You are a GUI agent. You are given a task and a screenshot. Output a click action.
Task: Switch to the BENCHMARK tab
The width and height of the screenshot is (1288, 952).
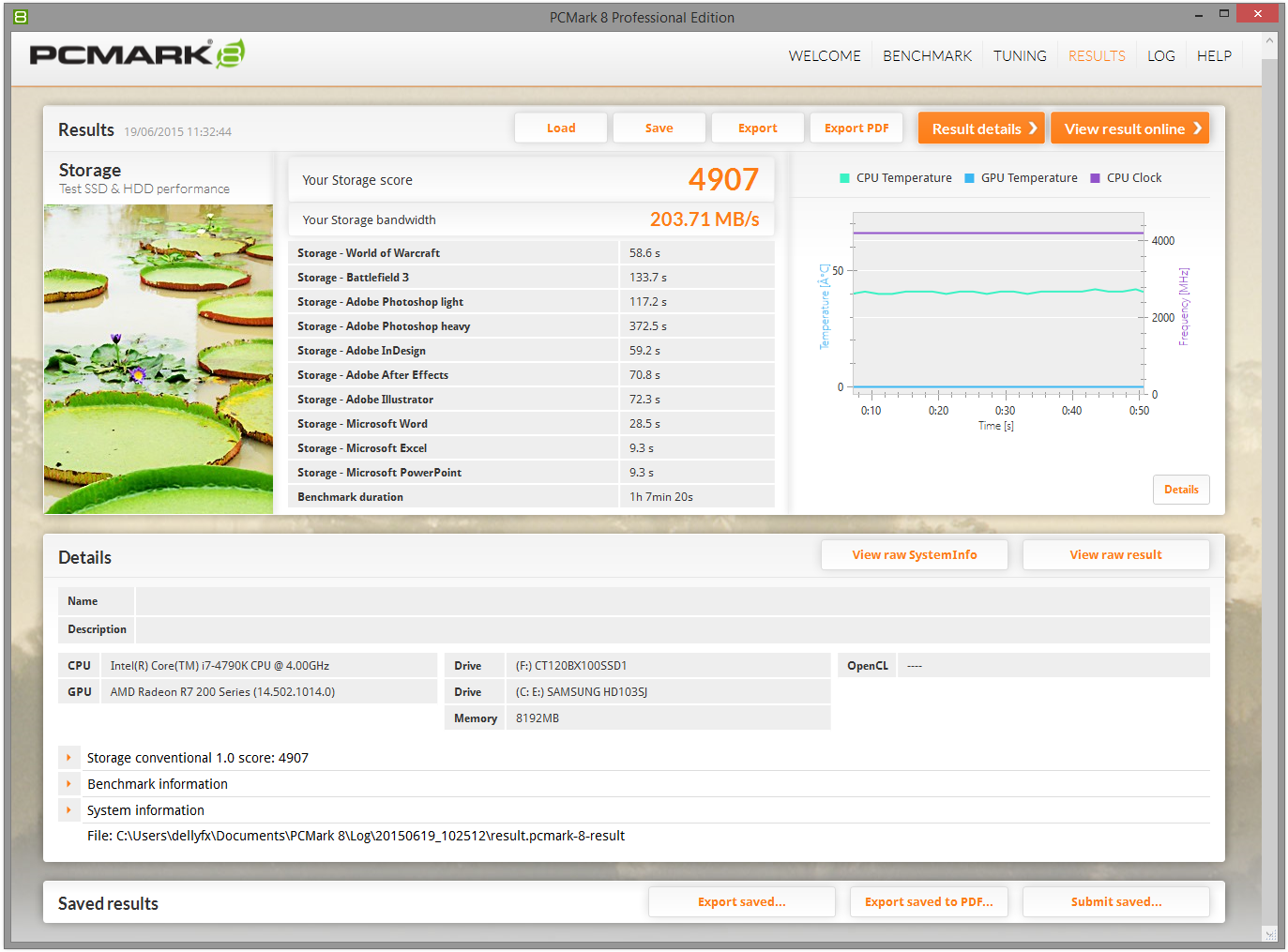pos(927,56)
